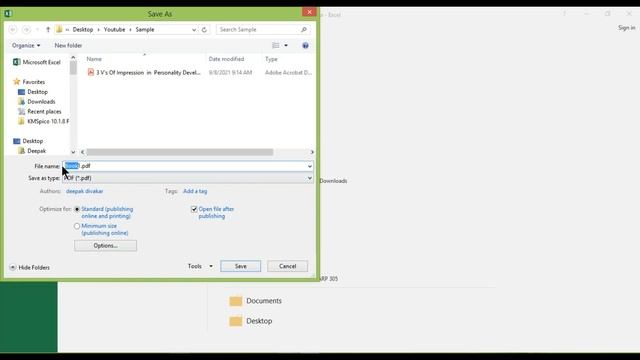The image size is (640, 360).
Task: Click Youtube in the address breadcrumb
Action: tap(114, 29)
